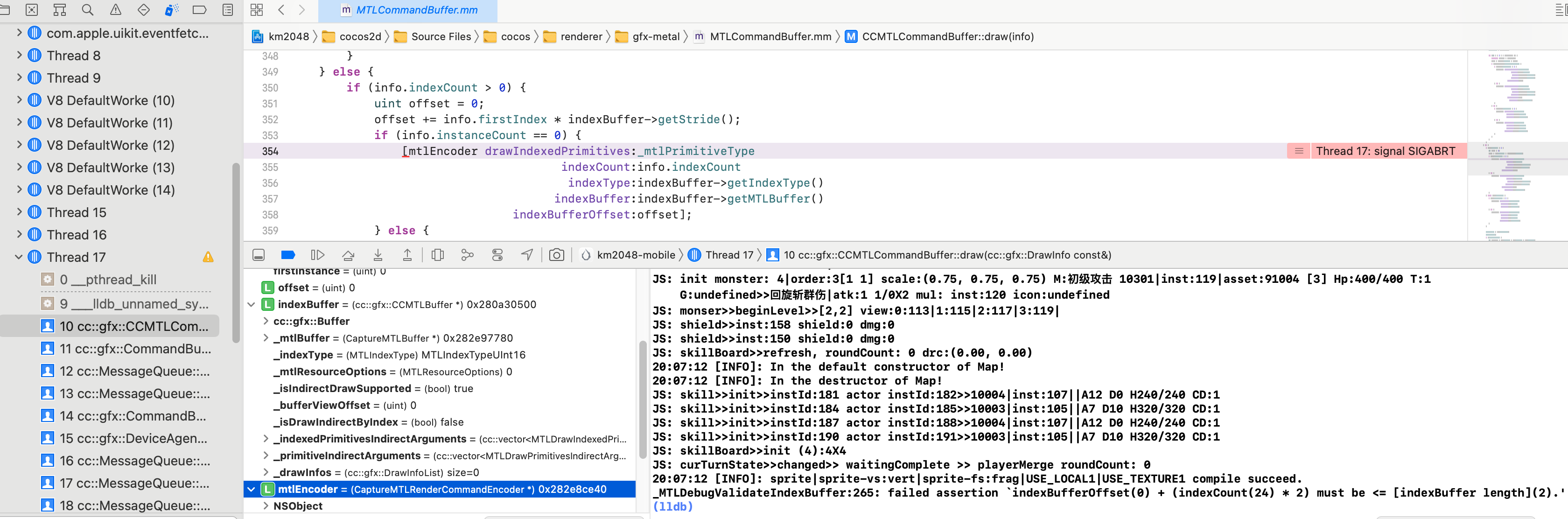Screen dimensions: 1568x519
Task: Click Debug Memory Graph icon
Action: click(x=468, y=255)
